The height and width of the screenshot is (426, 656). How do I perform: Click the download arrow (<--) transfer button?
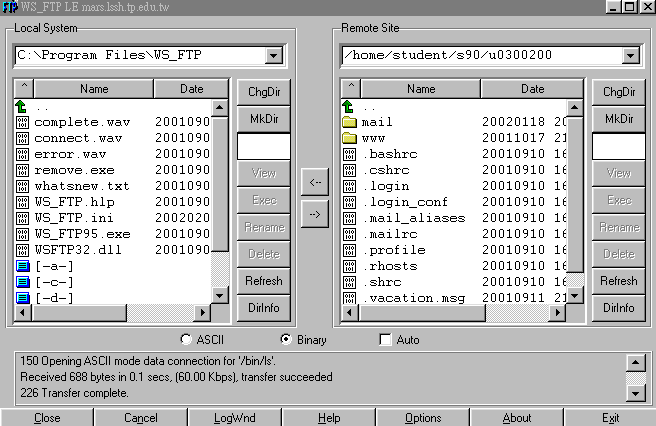point(315,182)
